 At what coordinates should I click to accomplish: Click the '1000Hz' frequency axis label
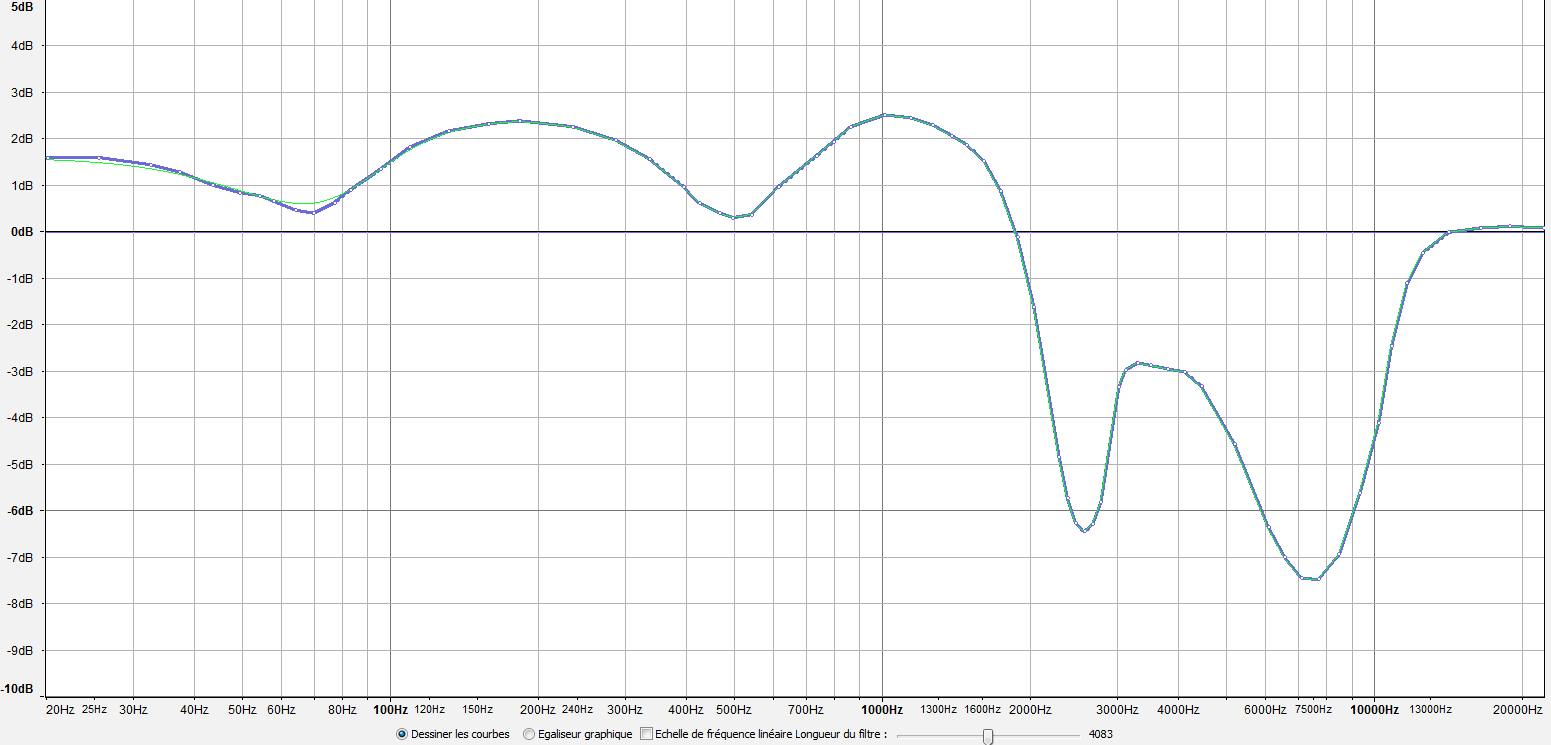click(882, 710)
